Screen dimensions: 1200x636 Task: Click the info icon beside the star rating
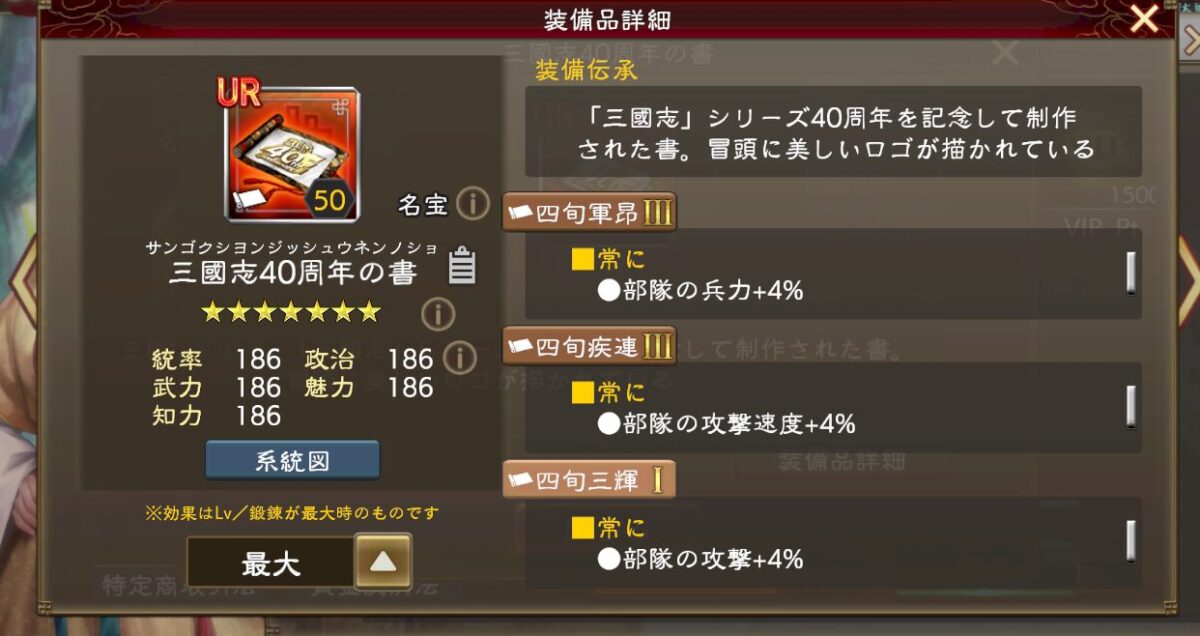437,314
